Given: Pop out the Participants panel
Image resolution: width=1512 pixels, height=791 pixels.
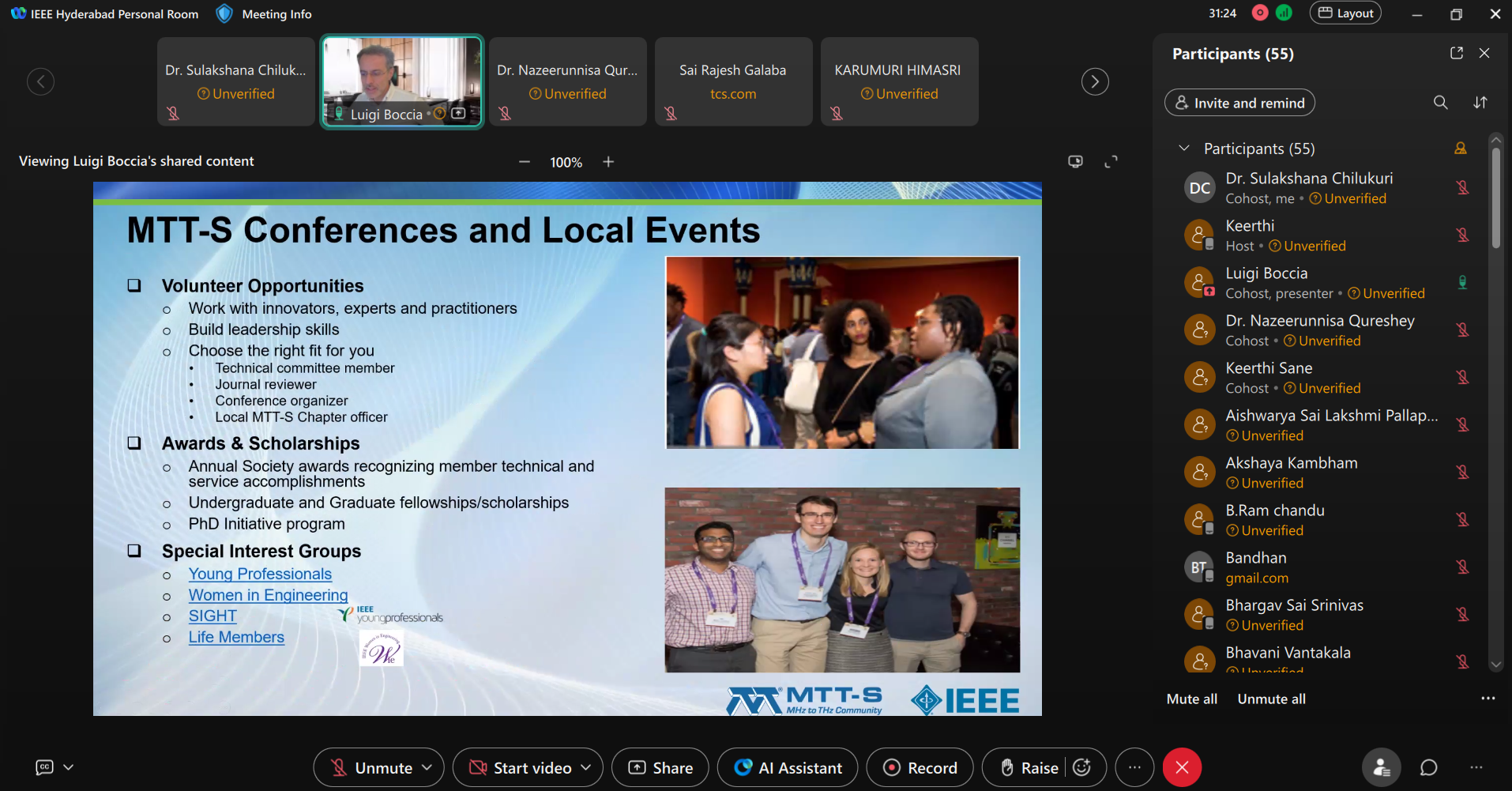Looking at the screenshot, I should tap(1456, 53).
